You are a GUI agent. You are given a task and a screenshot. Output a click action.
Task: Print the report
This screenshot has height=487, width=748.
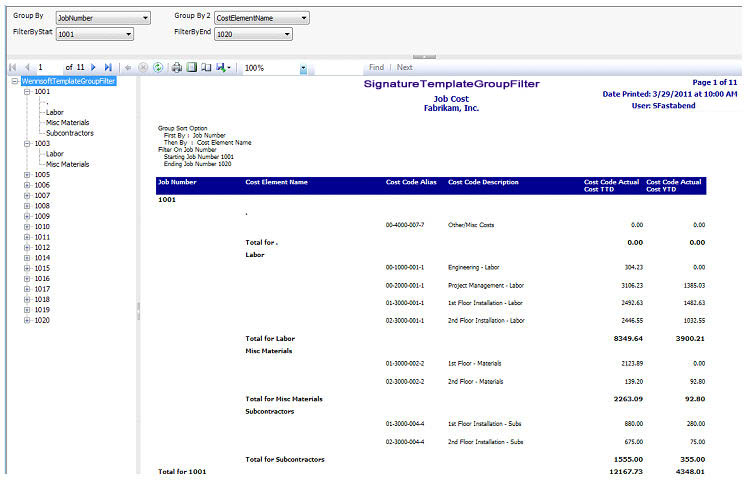point(177,68)
